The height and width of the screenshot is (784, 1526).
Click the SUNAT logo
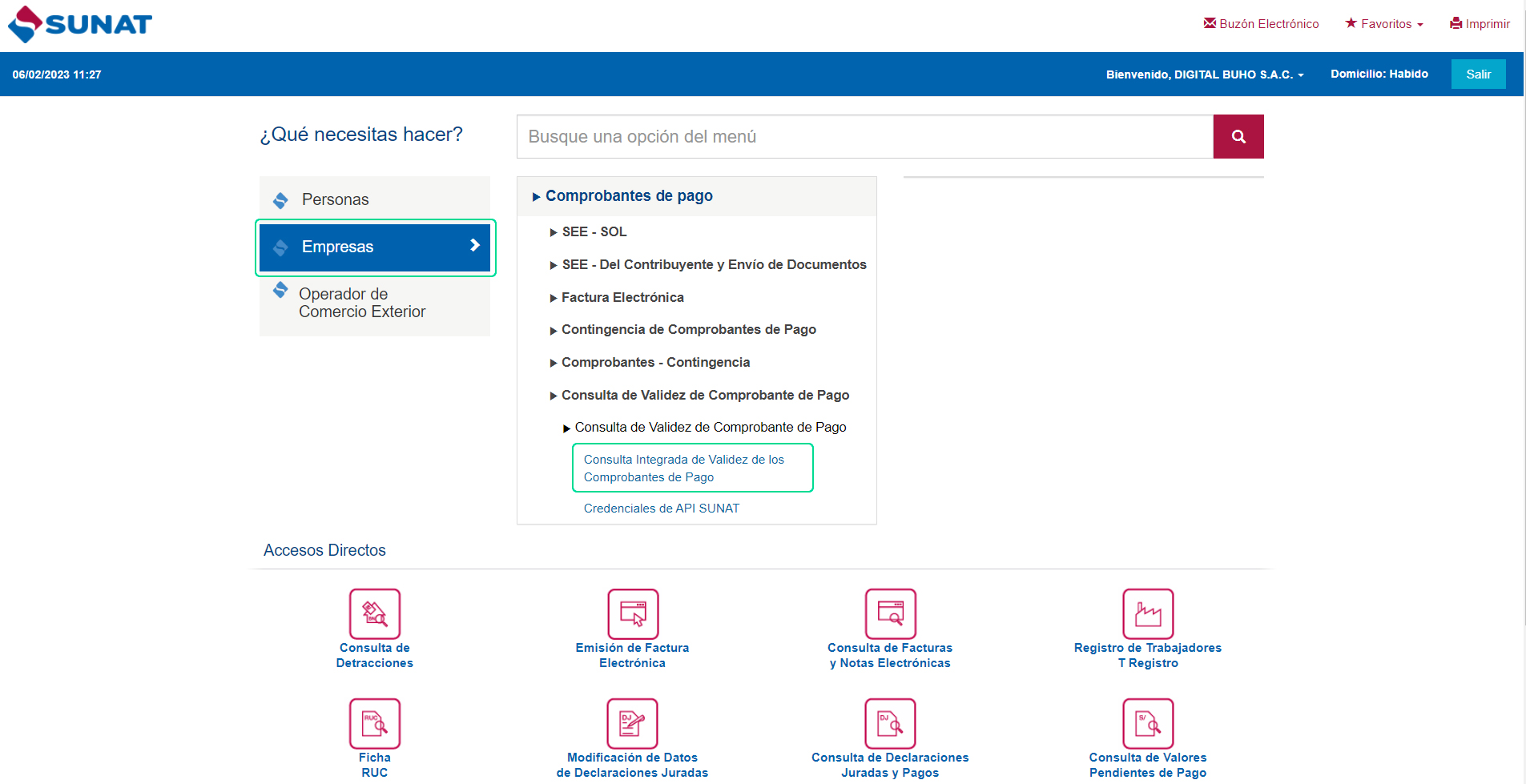coord(80,24)
